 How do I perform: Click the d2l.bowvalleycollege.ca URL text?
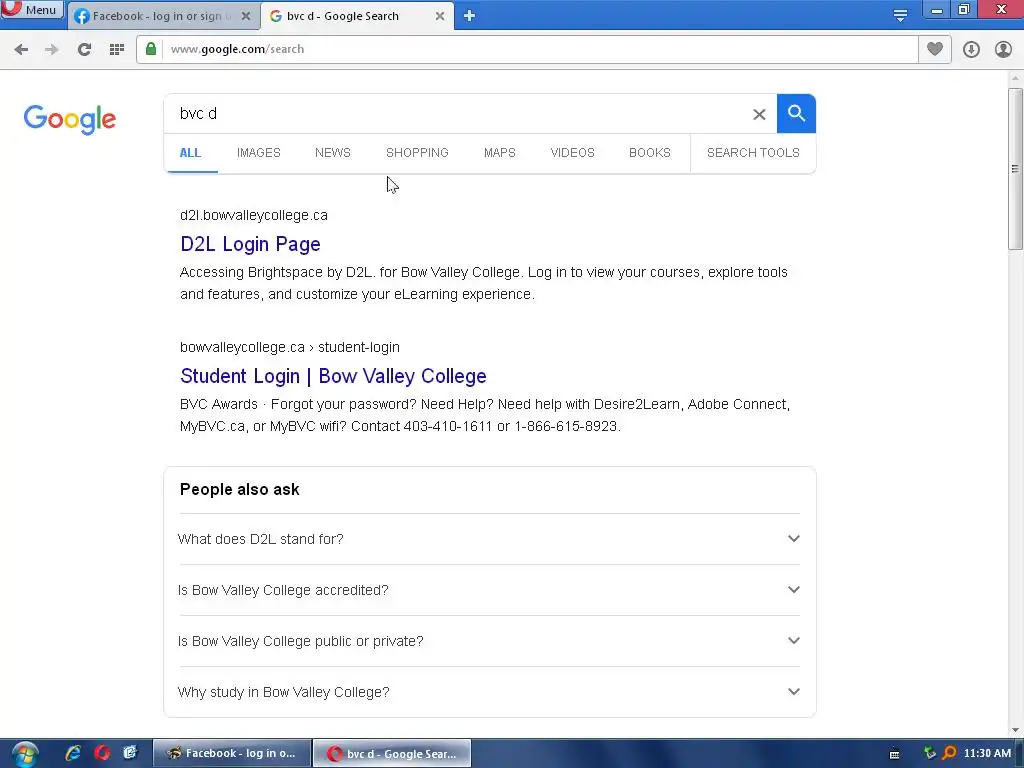coord(253,216)
